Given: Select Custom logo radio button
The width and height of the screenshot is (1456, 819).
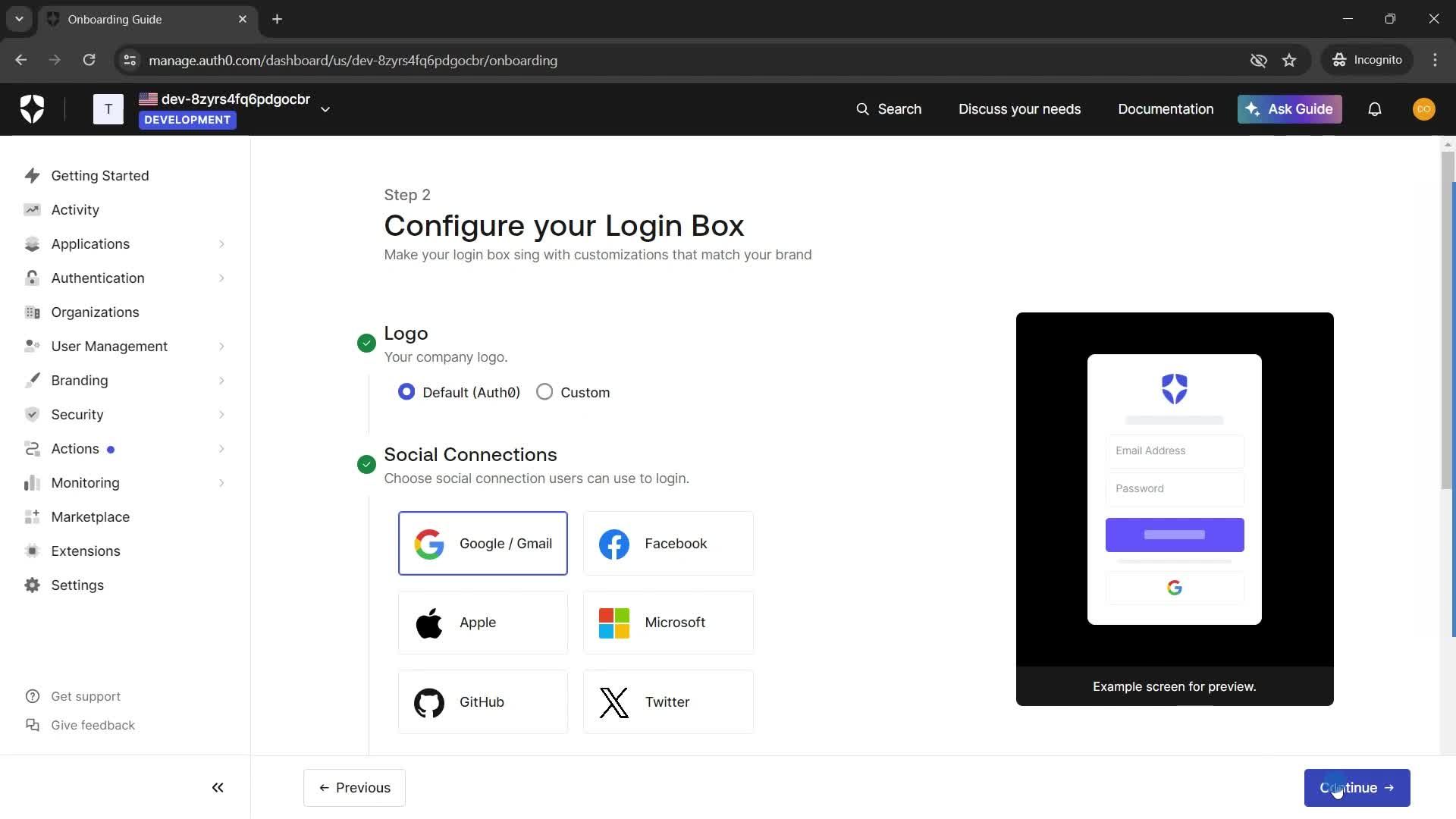Looking at the screenshot, I should 544,392.
